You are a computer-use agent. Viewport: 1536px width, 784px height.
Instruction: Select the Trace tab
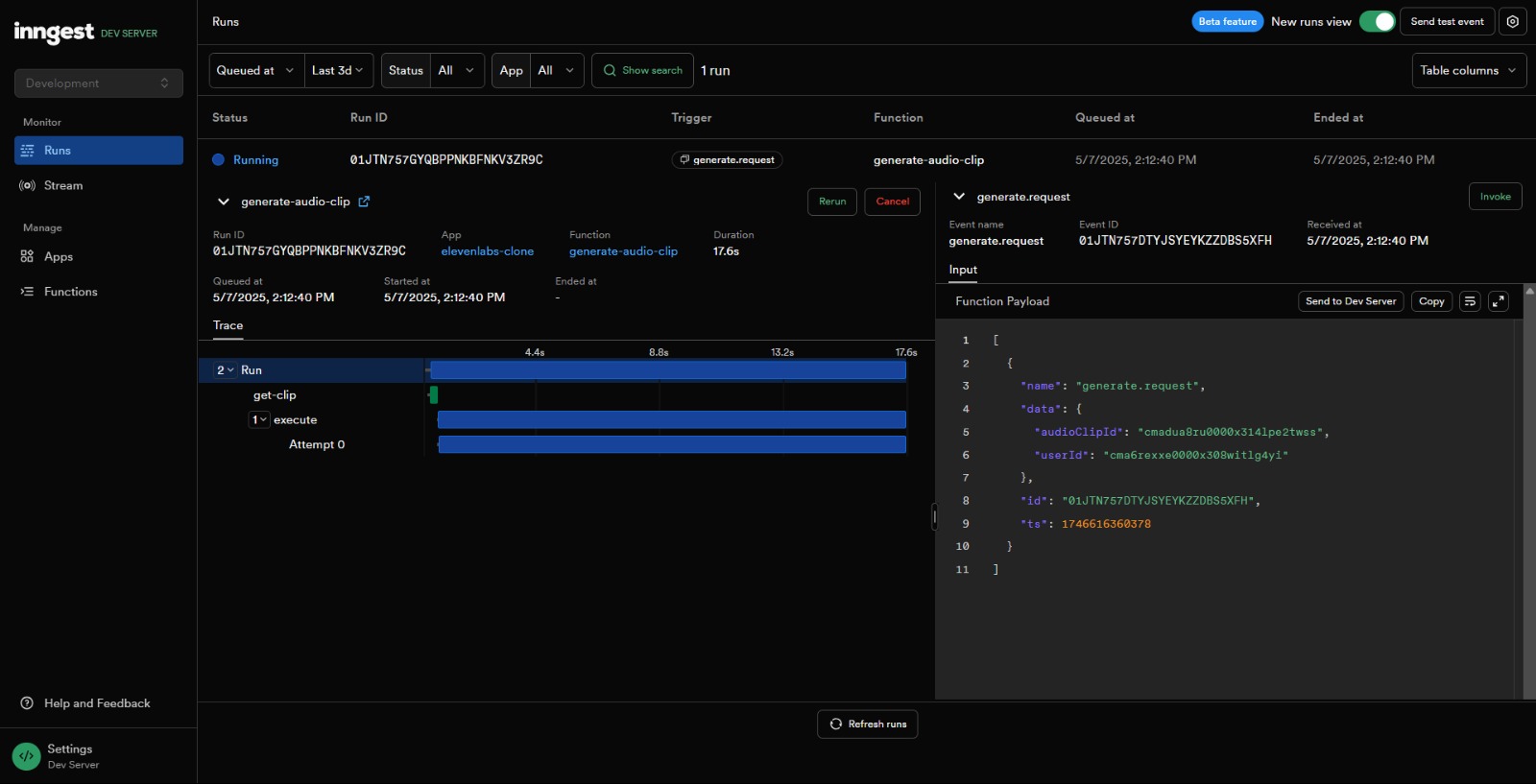click(x=228, y=325)
